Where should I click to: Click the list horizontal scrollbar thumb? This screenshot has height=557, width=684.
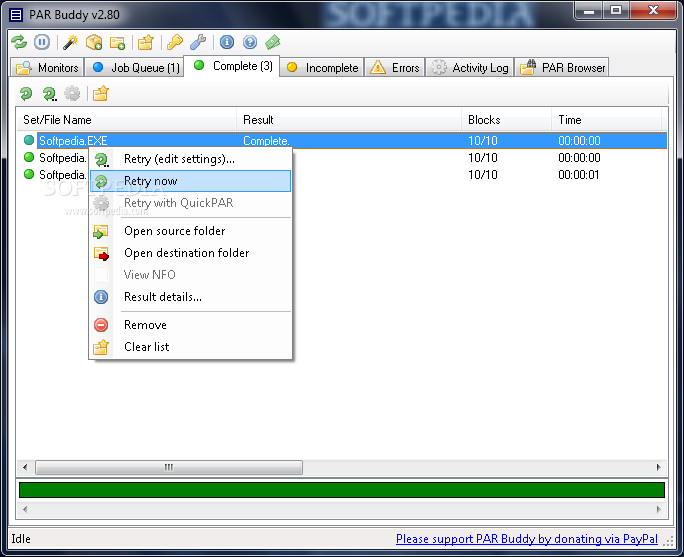pos(169,467)
